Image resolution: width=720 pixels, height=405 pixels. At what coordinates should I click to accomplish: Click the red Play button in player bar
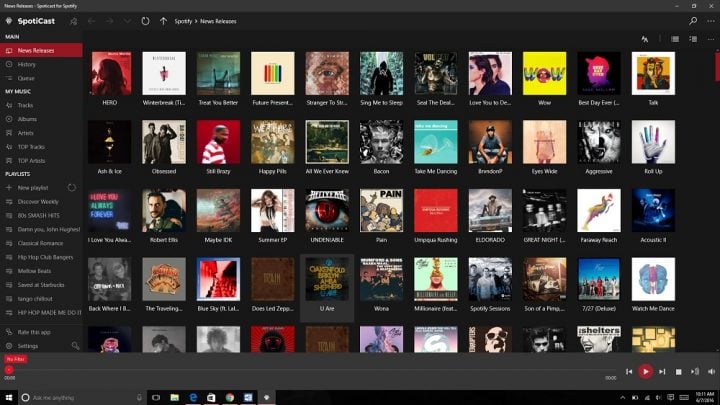pyautogui.click(x=645, y=371)
